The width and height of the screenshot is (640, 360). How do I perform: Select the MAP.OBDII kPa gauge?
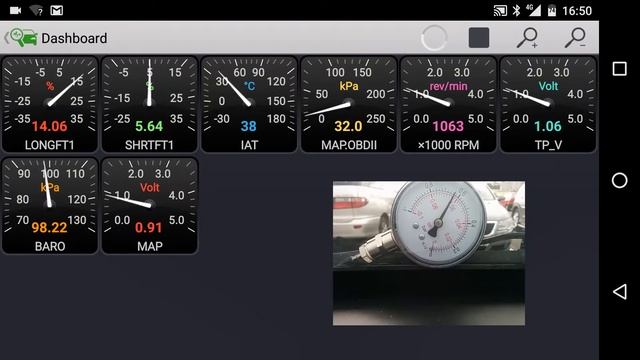point(349,104)
